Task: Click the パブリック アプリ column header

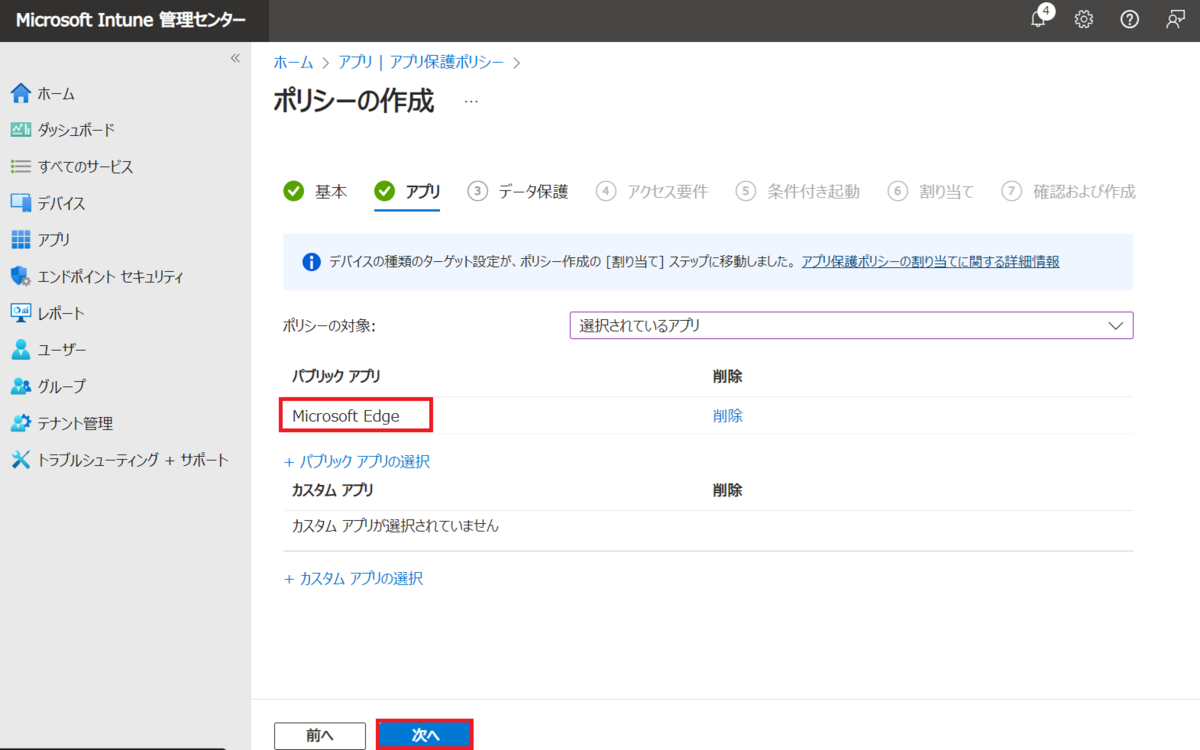Action: tap(336, 377)
